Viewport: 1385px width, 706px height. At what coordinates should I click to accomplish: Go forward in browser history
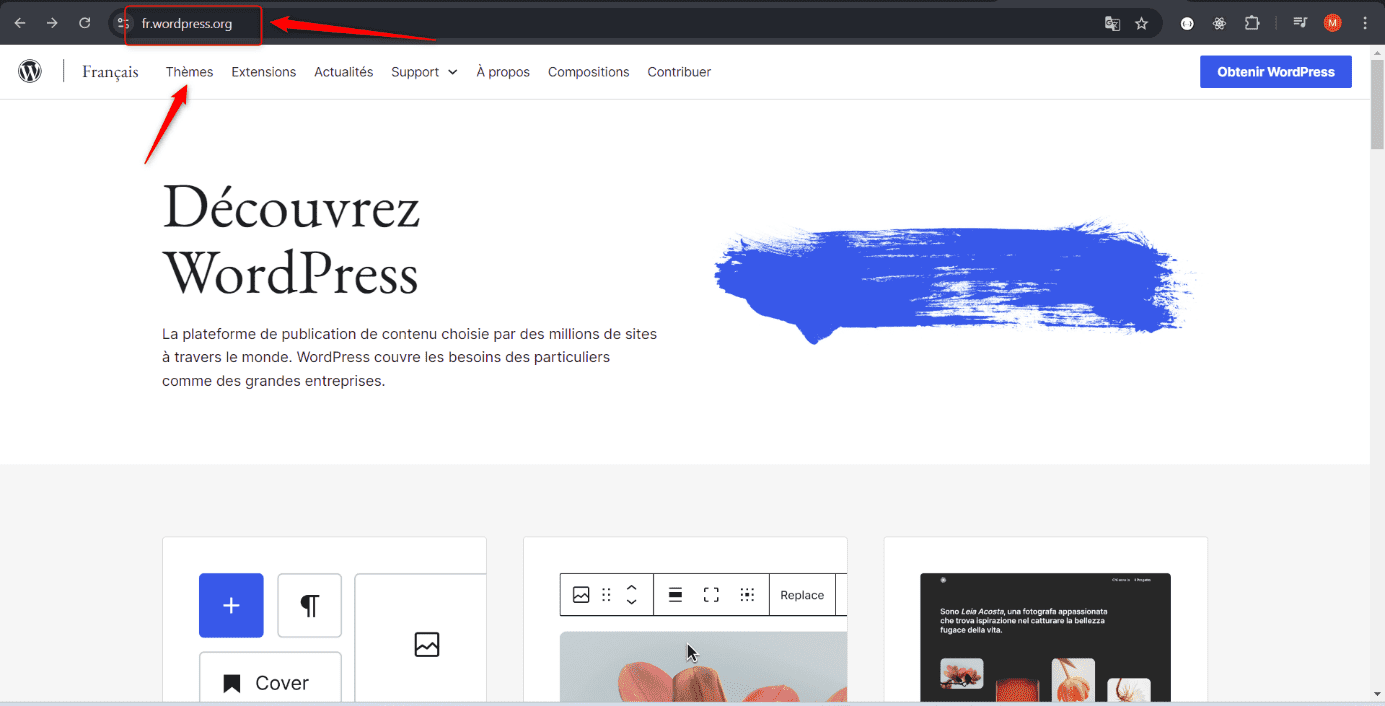[x=52, y=23]
